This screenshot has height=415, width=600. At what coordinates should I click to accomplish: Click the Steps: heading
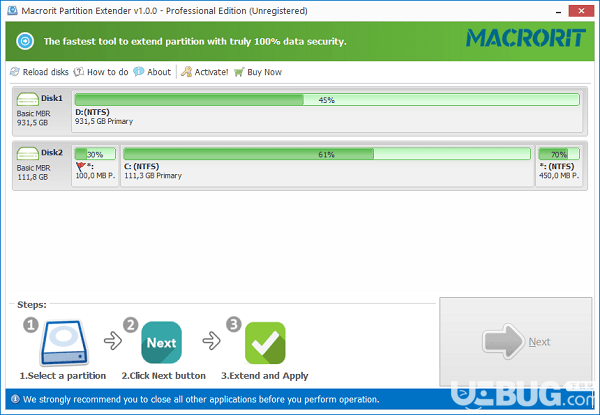click(32, 305)
